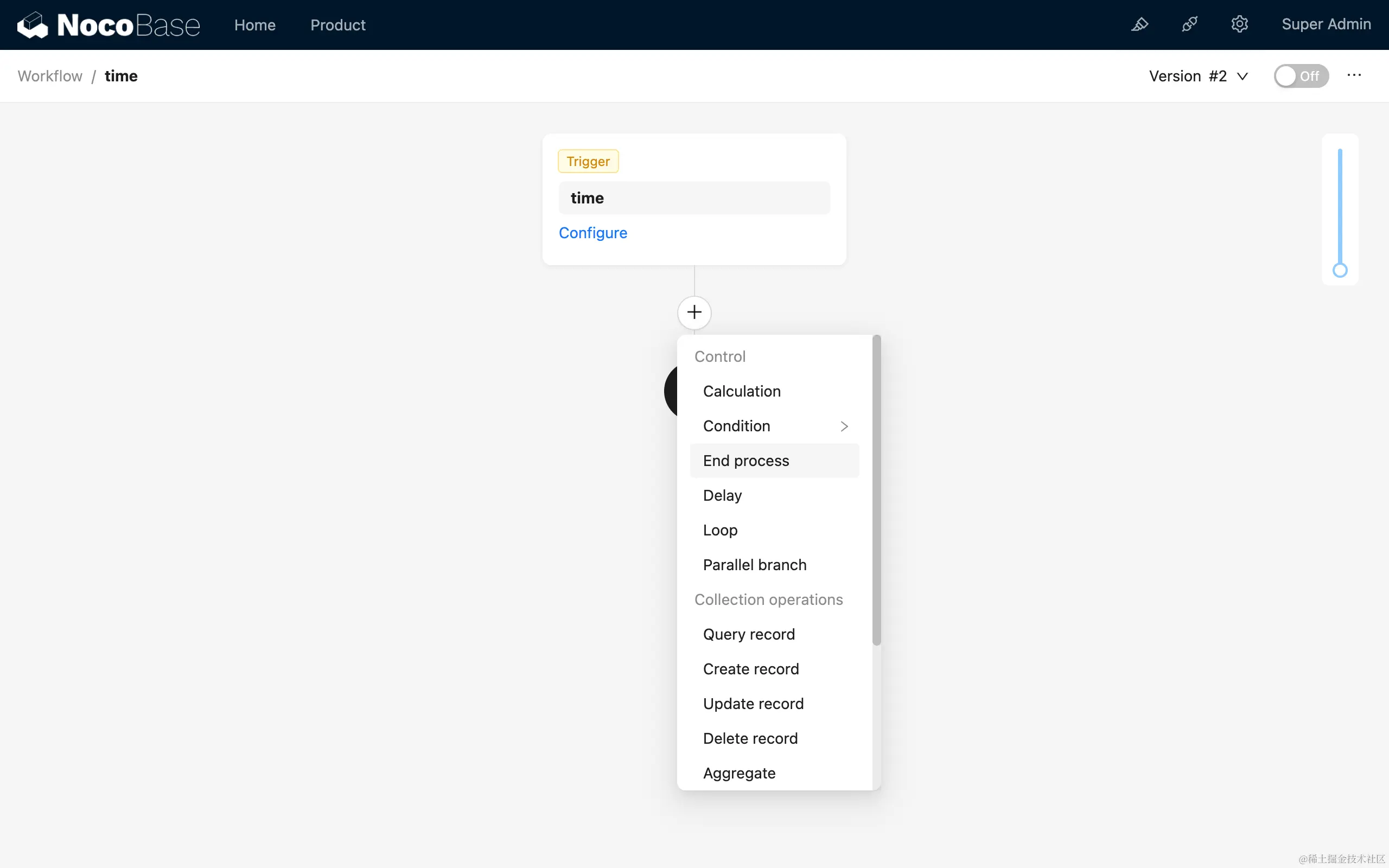Click the zoom slider handle circle
The image size is (1389, 868).
[1340, 270]
